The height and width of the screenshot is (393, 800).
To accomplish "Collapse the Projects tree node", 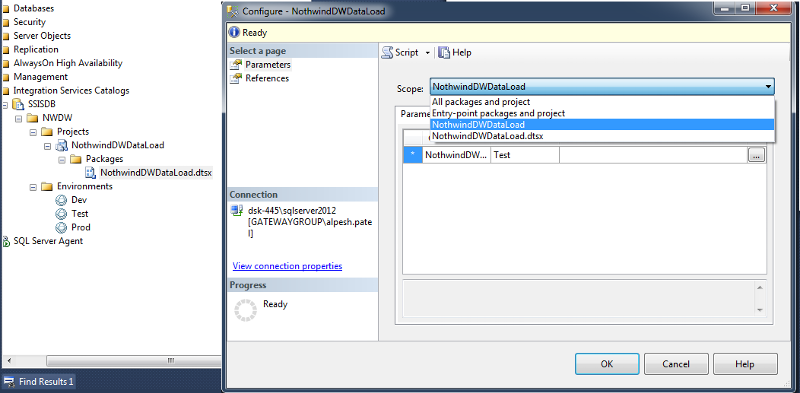I will click(x=33, y=132).
